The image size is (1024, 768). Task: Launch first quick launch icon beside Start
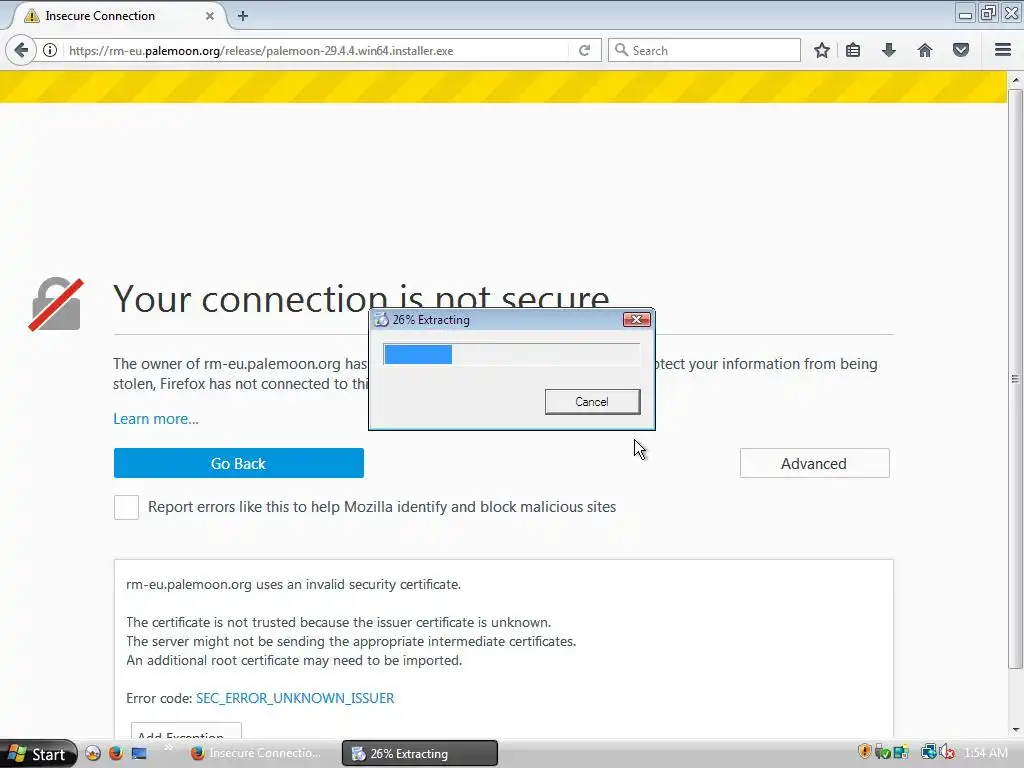click(x=93, y=753)
